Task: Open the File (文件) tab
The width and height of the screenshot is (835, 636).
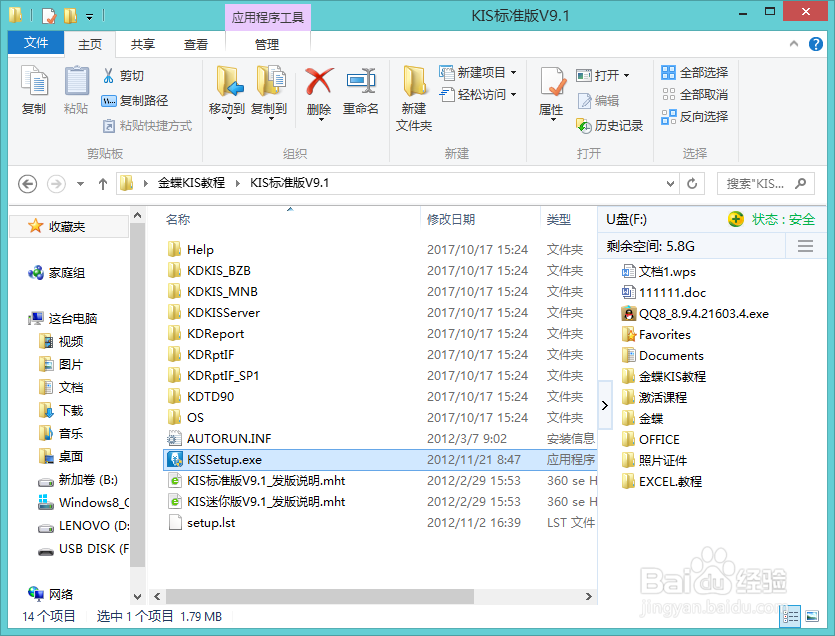Action: (x=36, y=43)
